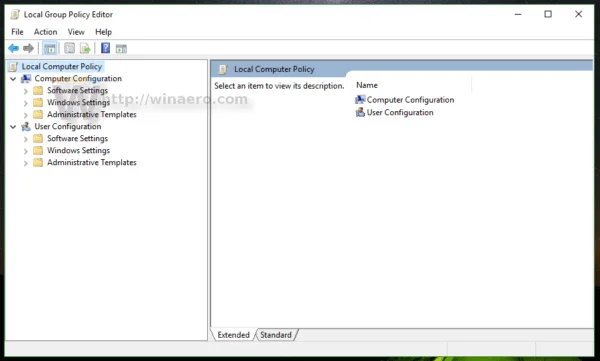Click Computer Configuration icon in tree
The width and height of the screenshot is (600, 361).
click(x=26, y=78)
